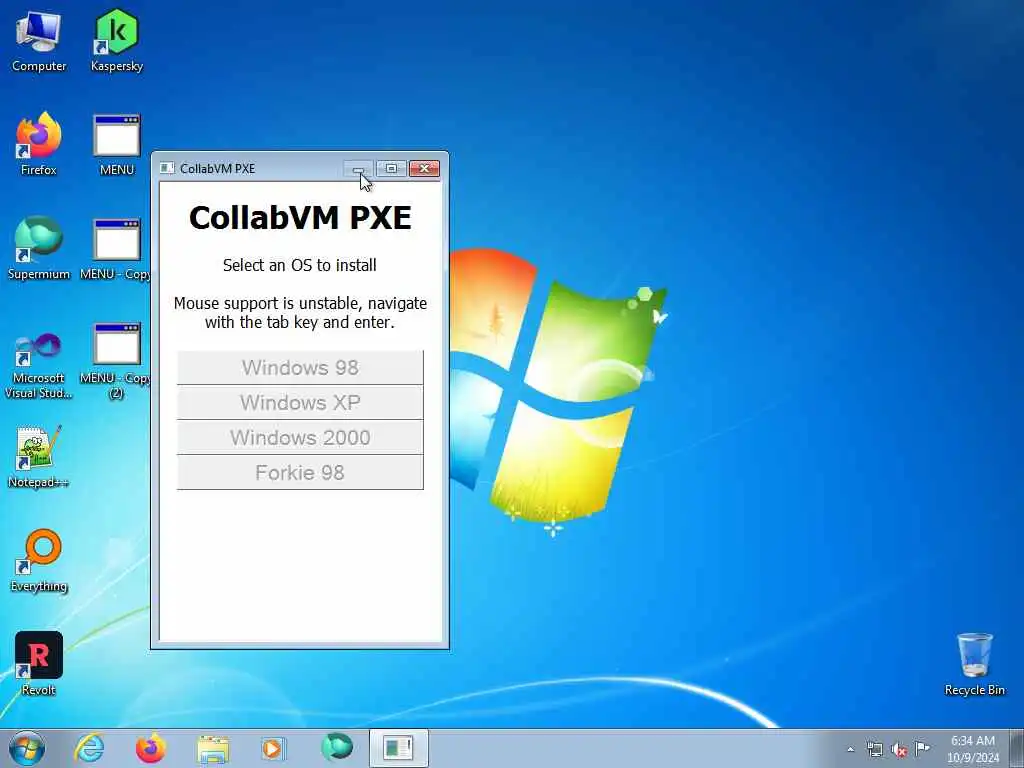The image size is (1024, 768).
Task: Select the Firefox desktop shortcut
Action: point(39,144)
